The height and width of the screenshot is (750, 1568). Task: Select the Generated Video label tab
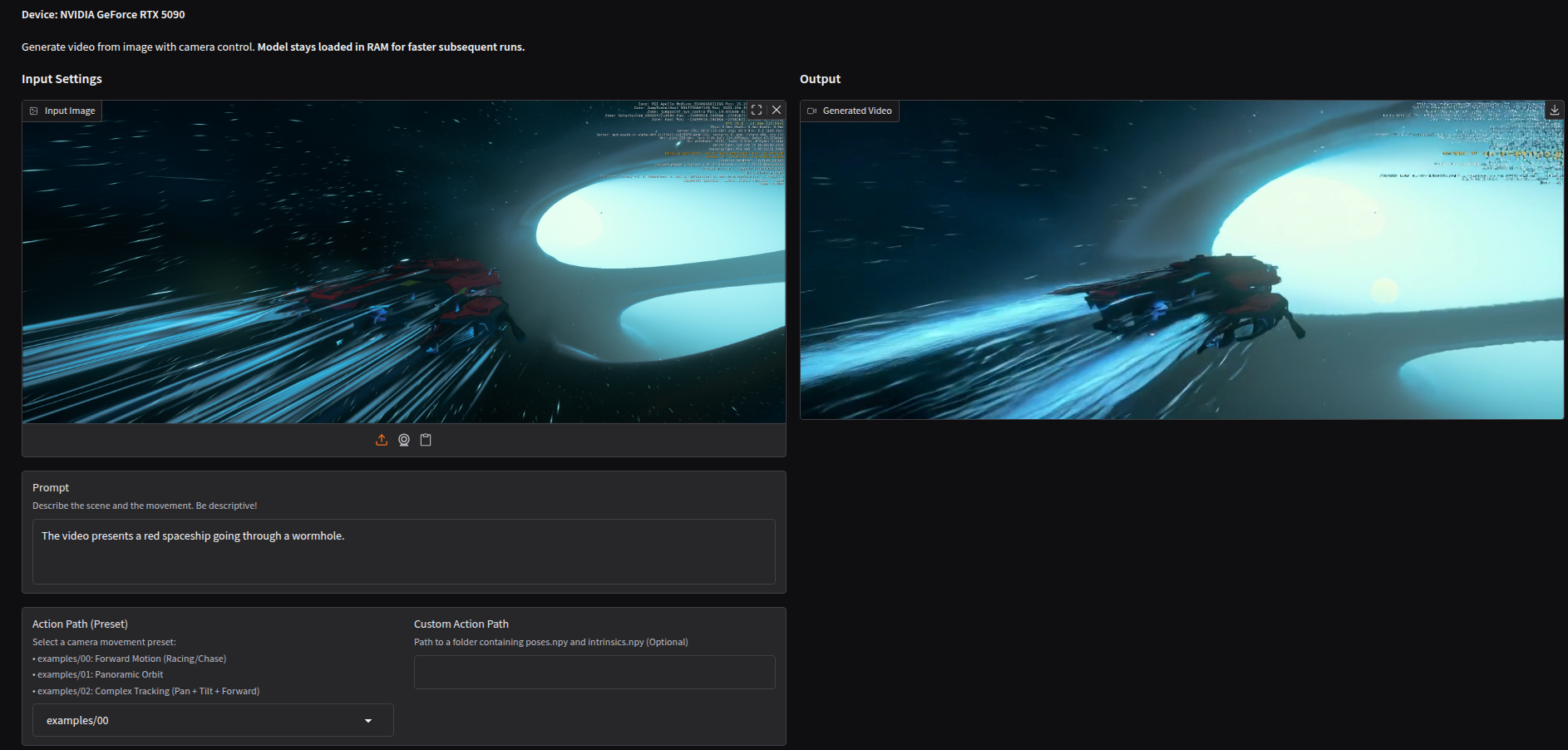856,111
